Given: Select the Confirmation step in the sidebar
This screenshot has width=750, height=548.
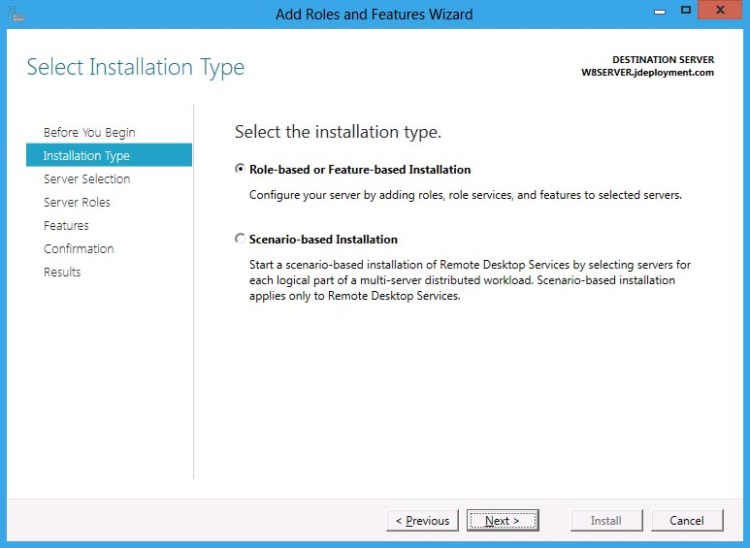Looking at the screenshot, I should [x=79, y=249].
